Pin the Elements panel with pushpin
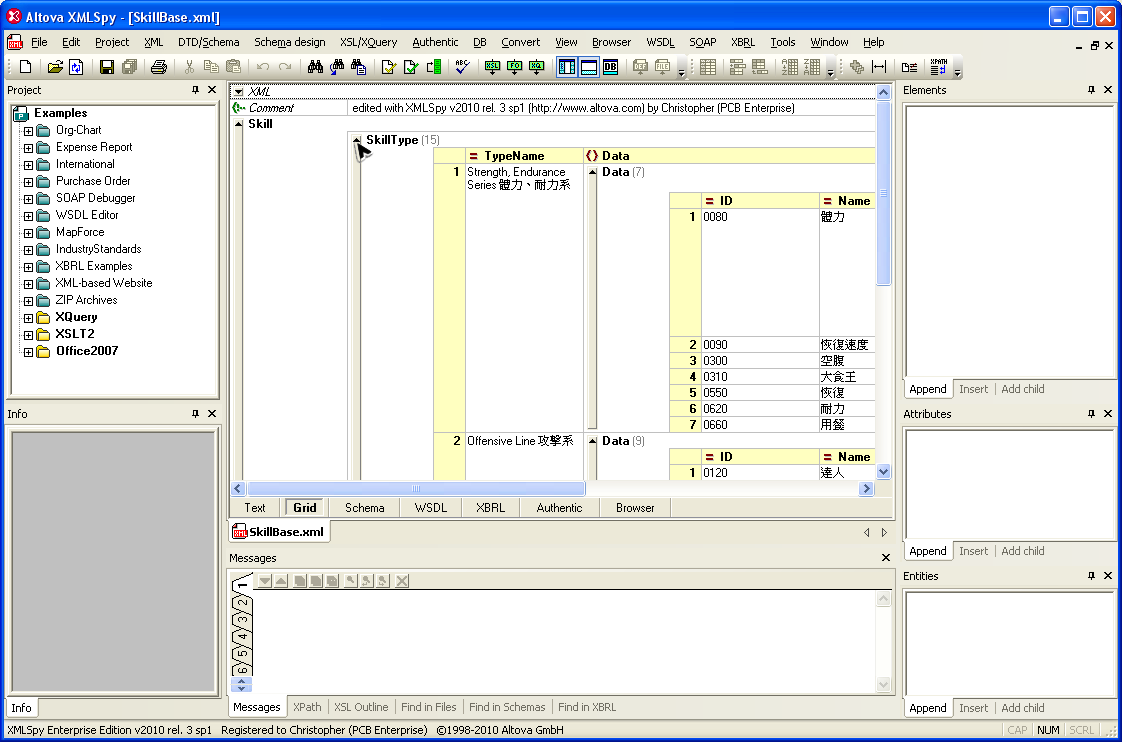Screen dimensions: 1122x742 click(1091, 90)
